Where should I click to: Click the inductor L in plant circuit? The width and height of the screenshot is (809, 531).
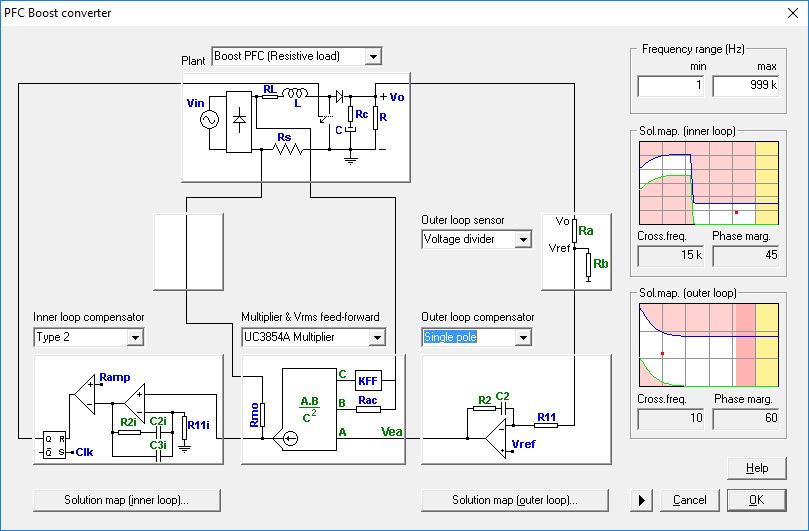pyautogui.click(x=298, y=97)
